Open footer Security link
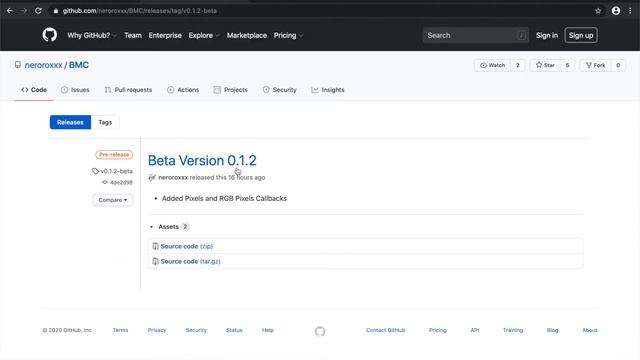This screenshot has width=640, height=360. (x=196, y=330)
